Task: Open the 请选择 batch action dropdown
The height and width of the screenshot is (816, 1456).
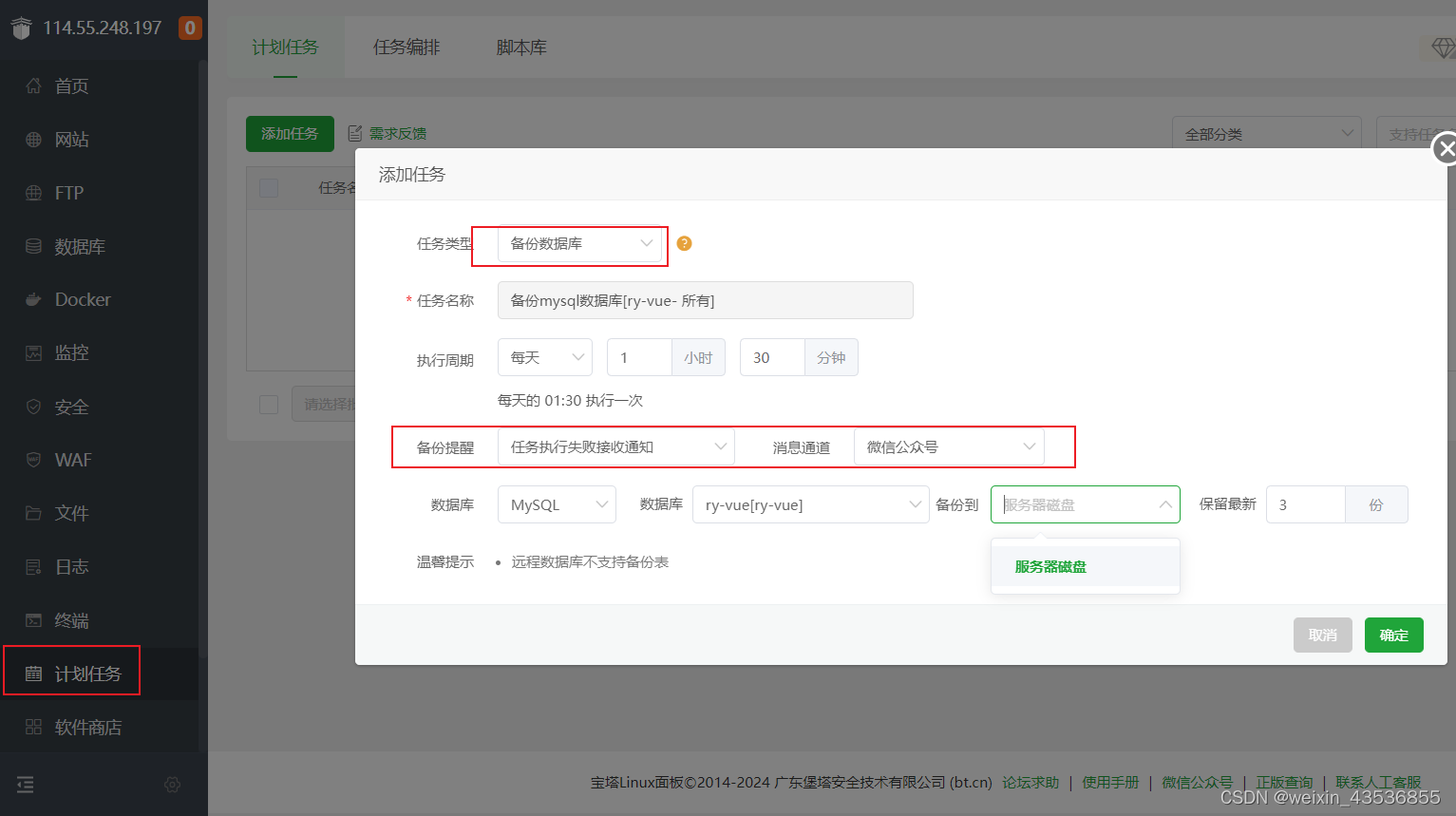Action: 325,405
